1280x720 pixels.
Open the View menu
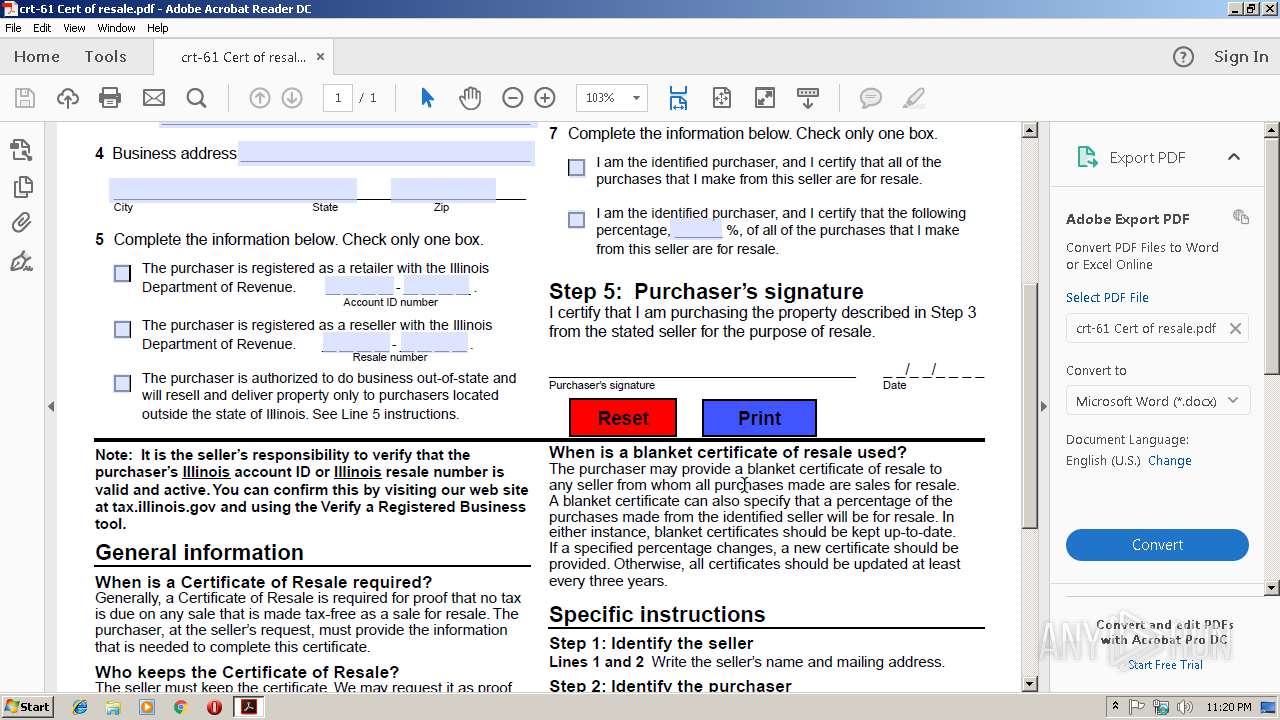click(x=75, y=28)
